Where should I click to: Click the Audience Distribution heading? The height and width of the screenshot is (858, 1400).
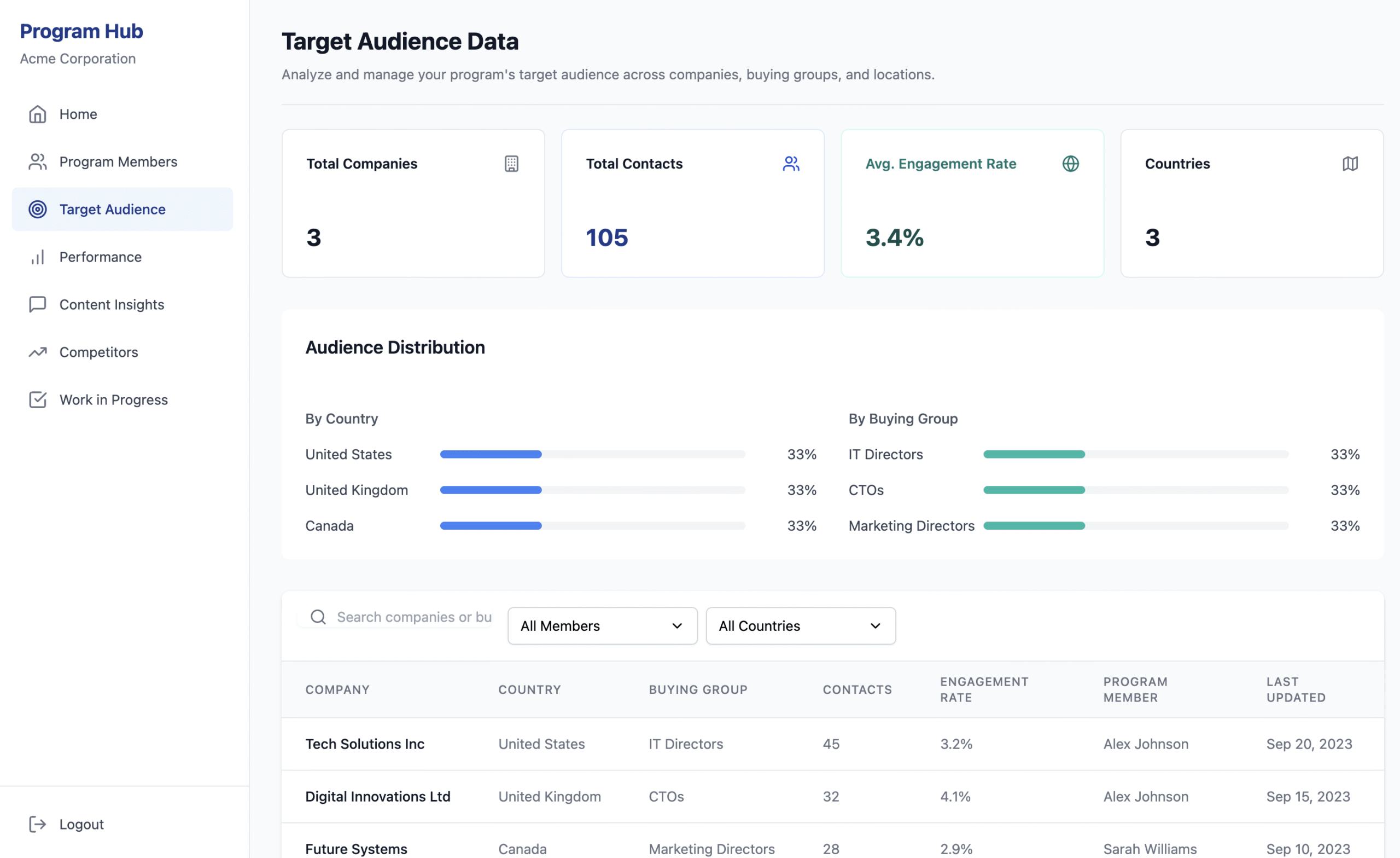[395, 347]
